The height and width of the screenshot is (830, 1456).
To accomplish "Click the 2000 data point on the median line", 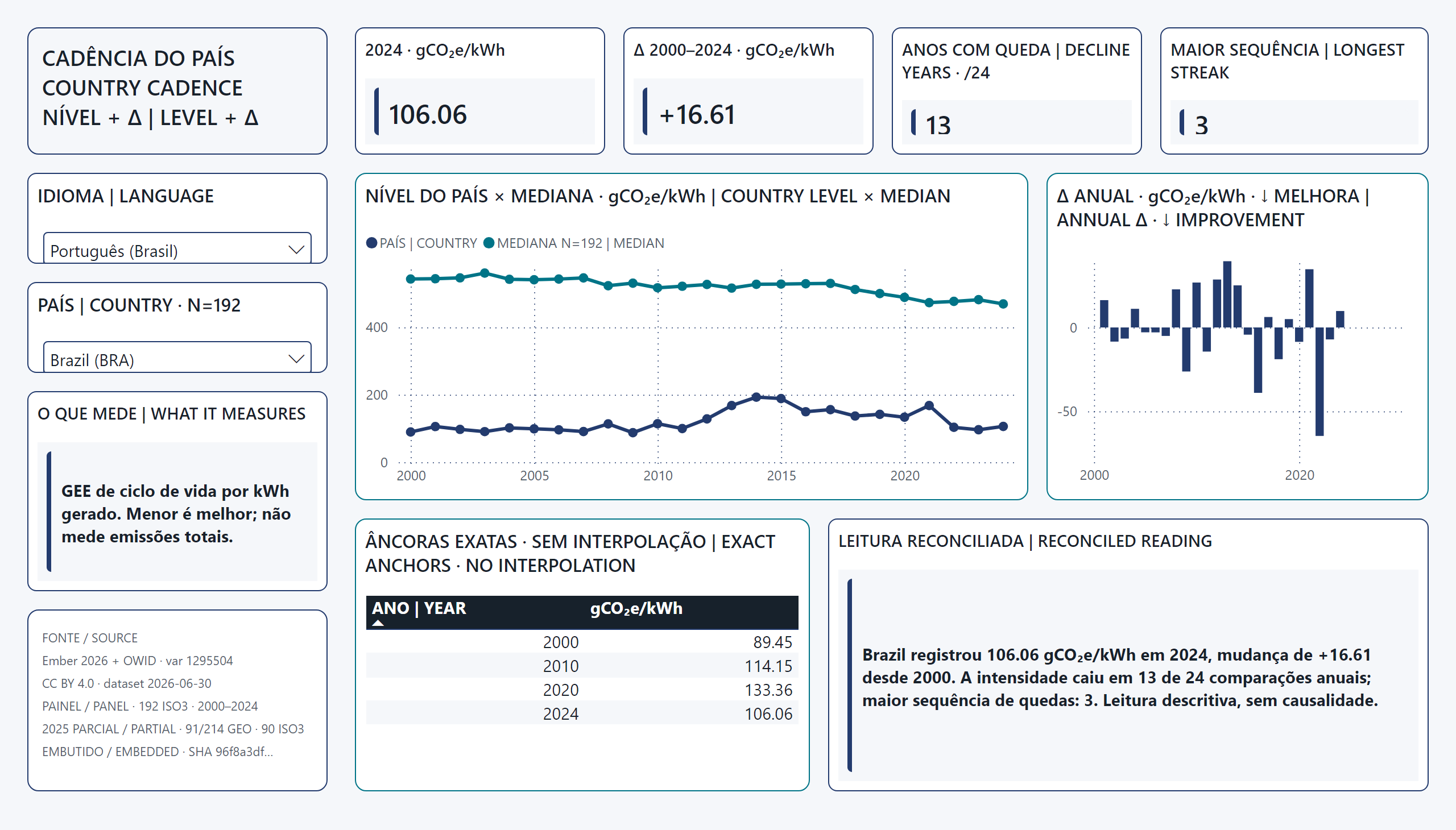I will tap(411, 279).
